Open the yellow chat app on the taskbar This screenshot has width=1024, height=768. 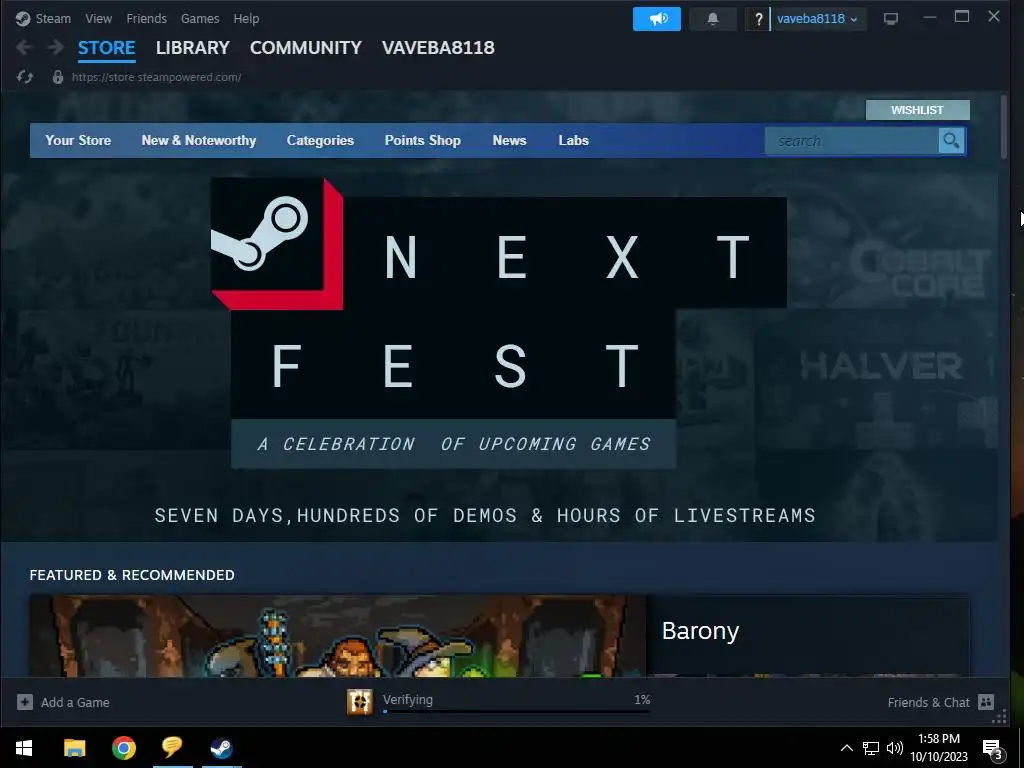[x=172, y=748]
